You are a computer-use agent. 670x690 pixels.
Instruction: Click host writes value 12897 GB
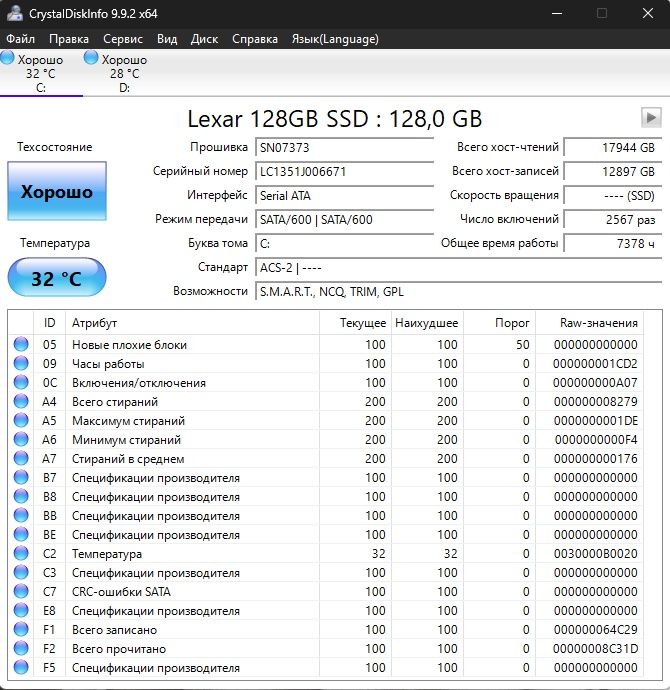(x=613, y=171)
